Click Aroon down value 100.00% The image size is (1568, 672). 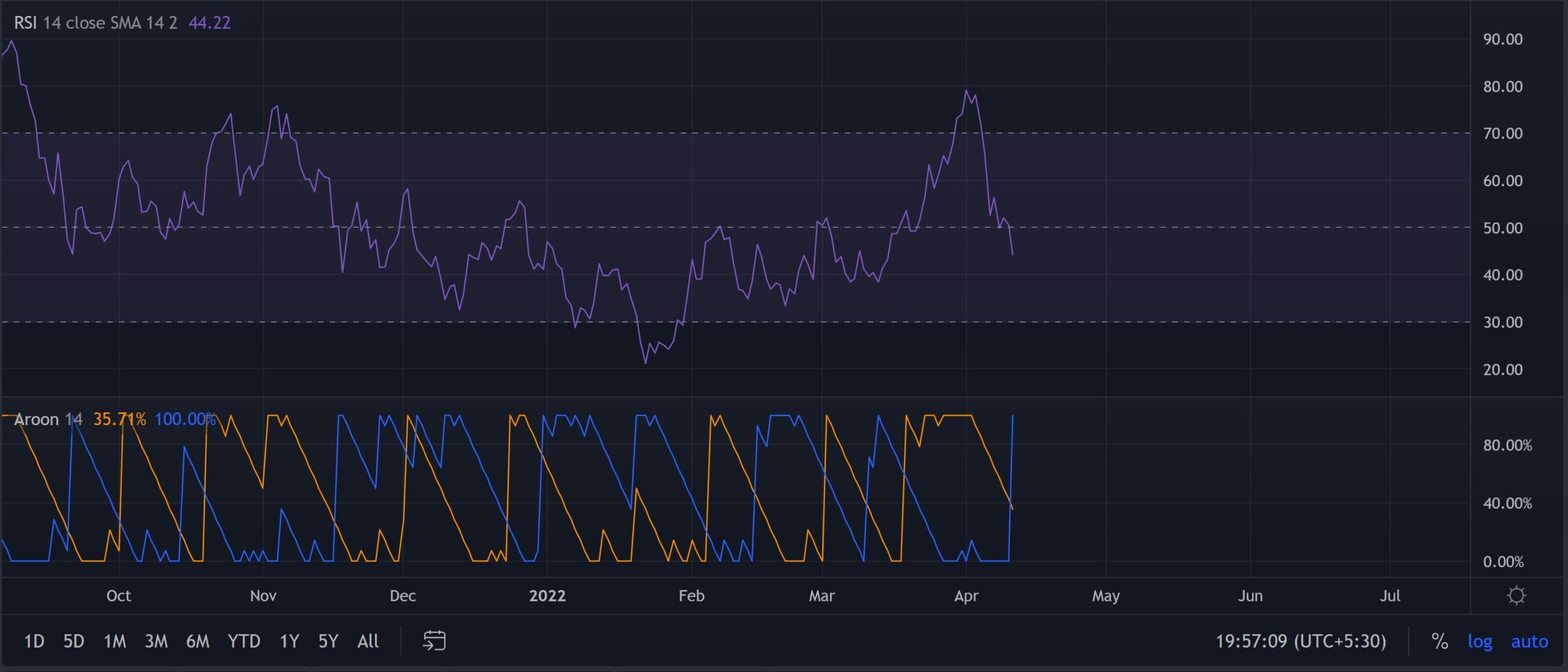click(x=185, y=419)
